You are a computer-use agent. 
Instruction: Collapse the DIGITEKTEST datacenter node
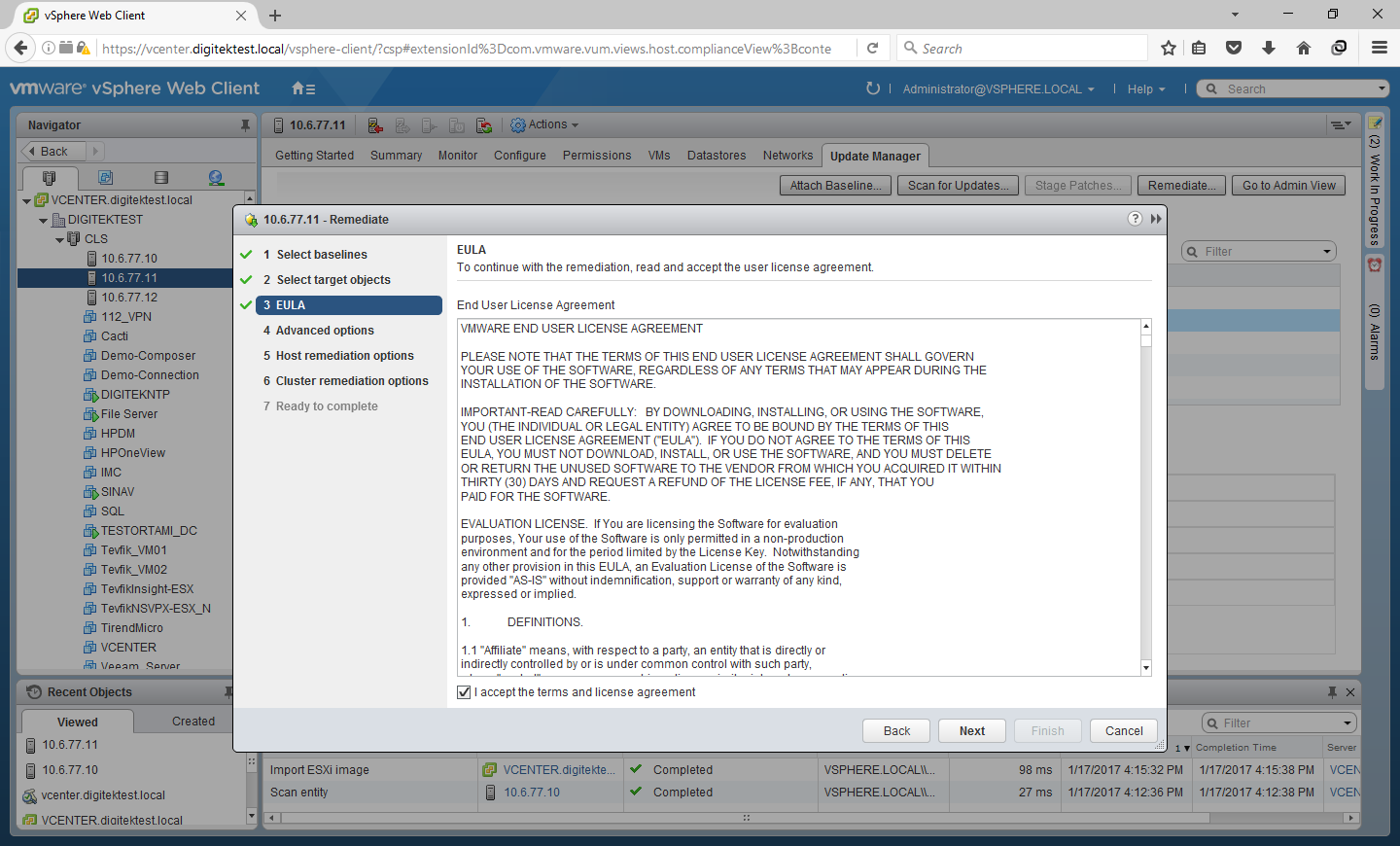(x=43, y=221)
